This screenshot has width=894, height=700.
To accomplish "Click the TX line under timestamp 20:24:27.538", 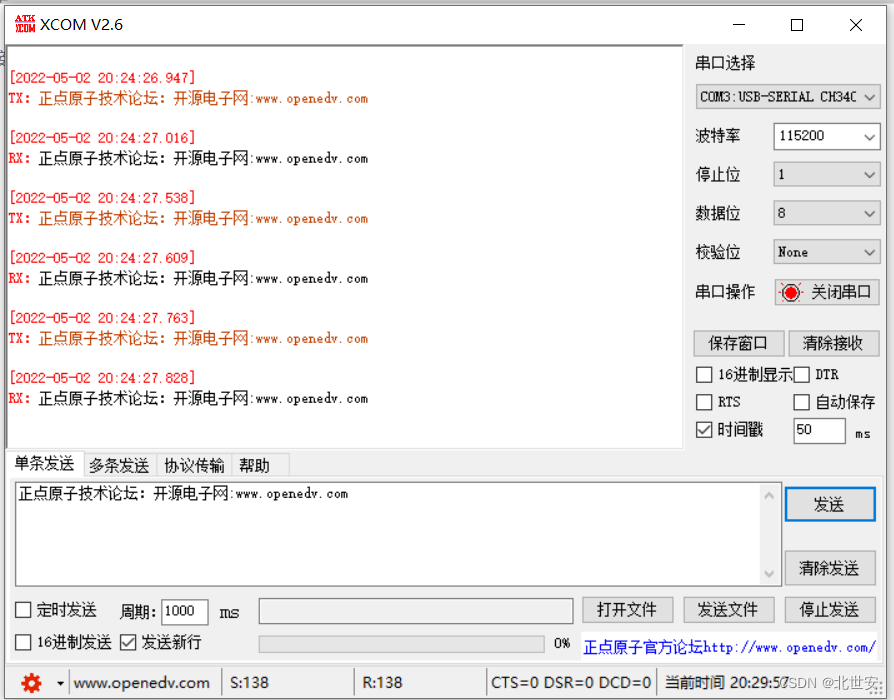I will point(188,218).
